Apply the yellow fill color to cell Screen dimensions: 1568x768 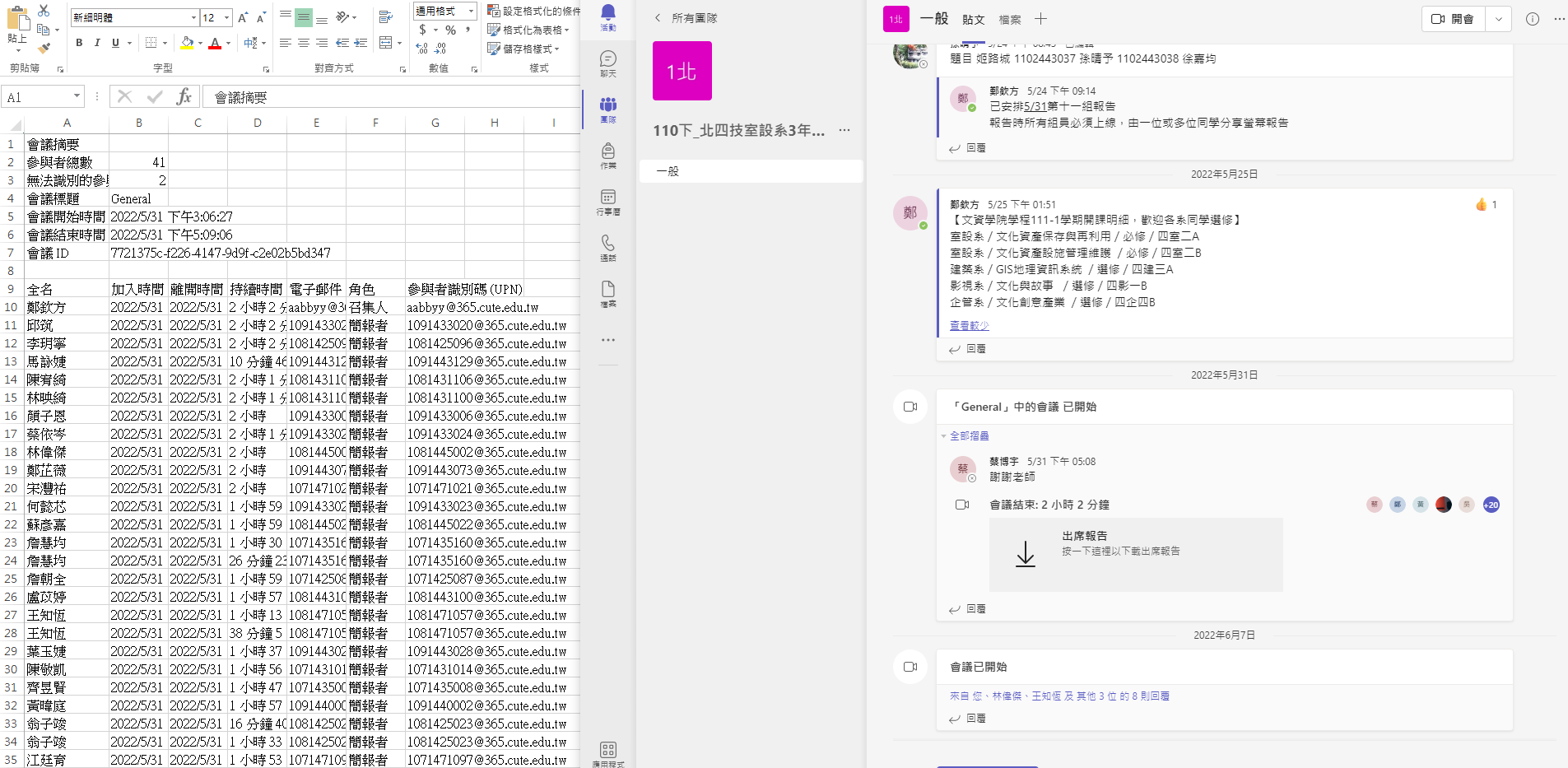[x=187, y=43]
